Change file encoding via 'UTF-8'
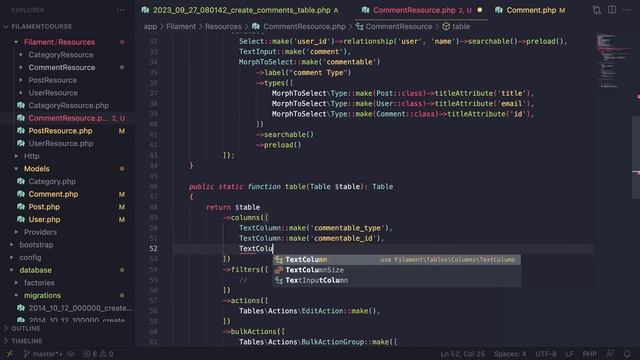This screenshot has width=640, height=360. point(546,354)
